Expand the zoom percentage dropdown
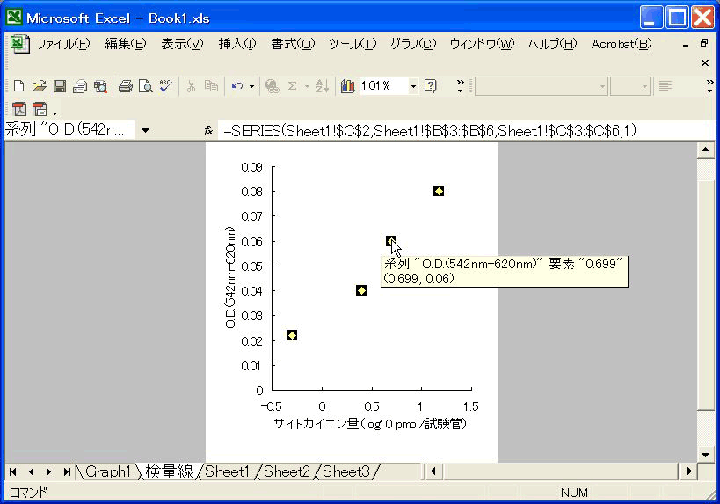Screen dimensions: 720x504 [413, 87]
